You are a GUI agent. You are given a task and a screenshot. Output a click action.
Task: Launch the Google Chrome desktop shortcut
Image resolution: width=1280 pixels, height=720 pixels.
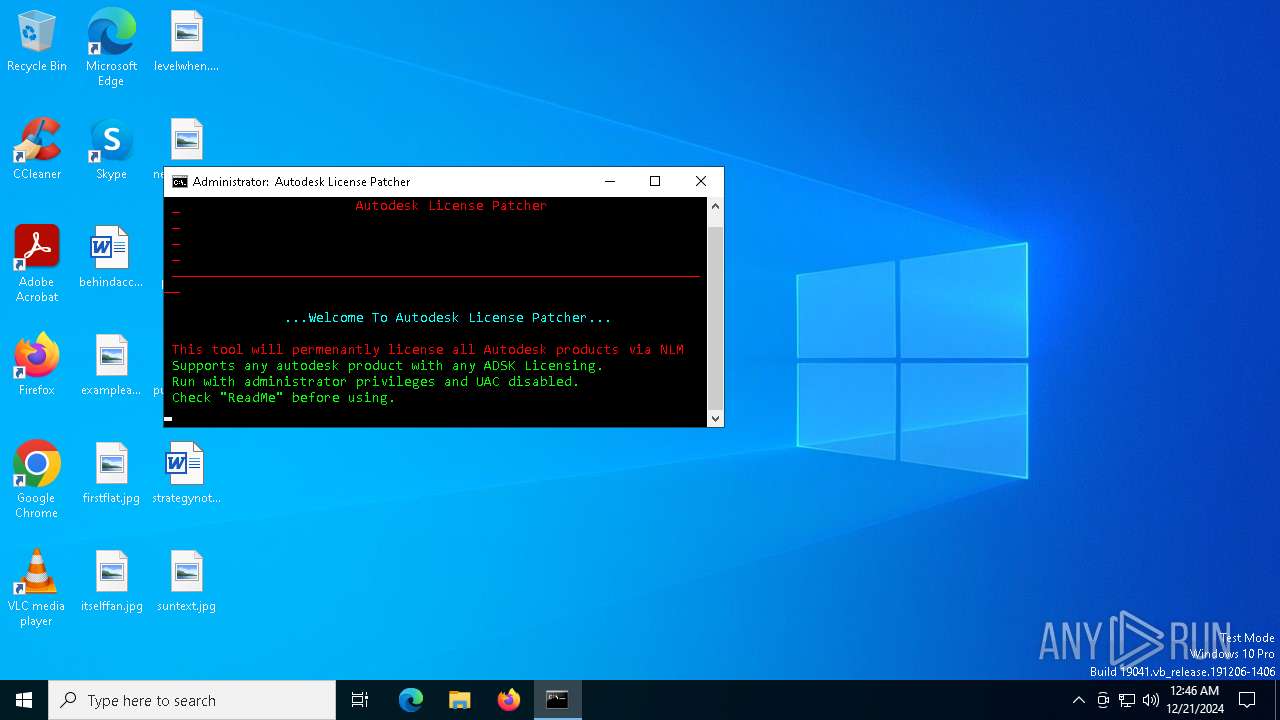[37, 480]
